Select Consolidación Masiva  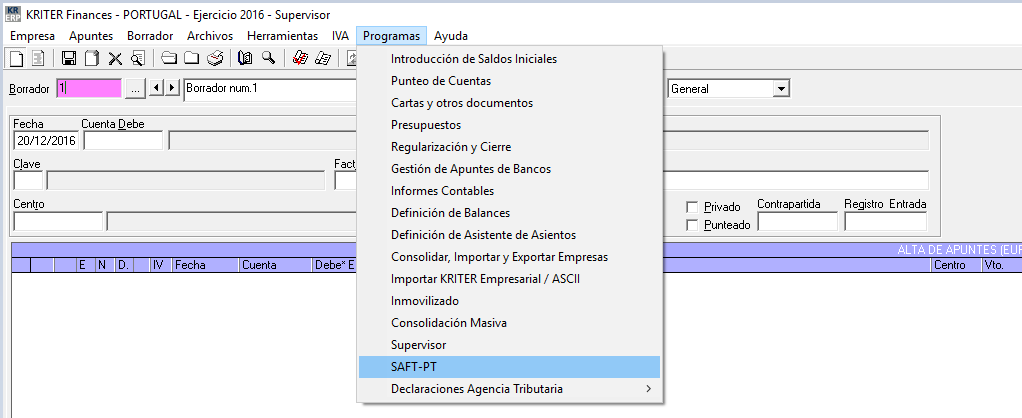[x=509, y=323]
